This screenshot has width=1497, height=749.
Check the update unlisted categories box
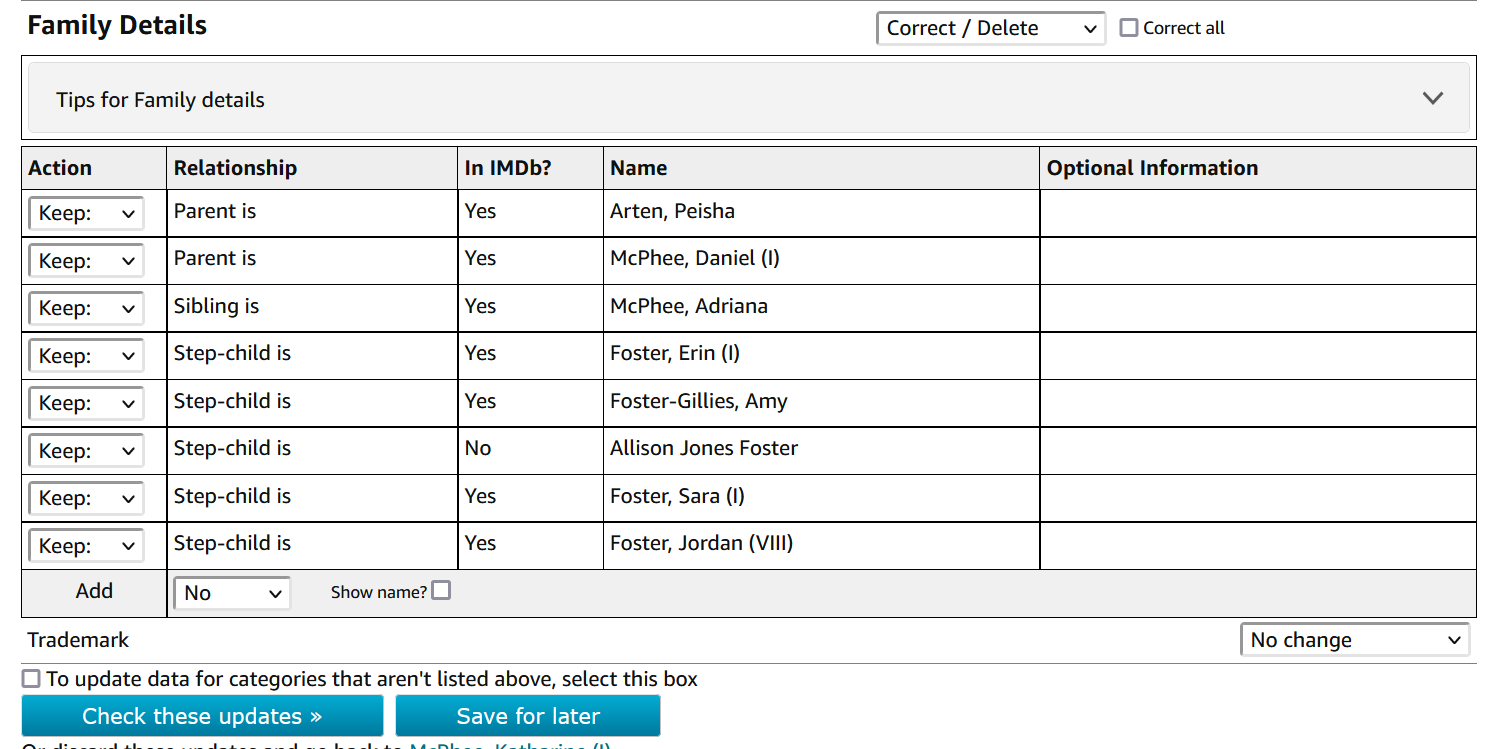32,679
